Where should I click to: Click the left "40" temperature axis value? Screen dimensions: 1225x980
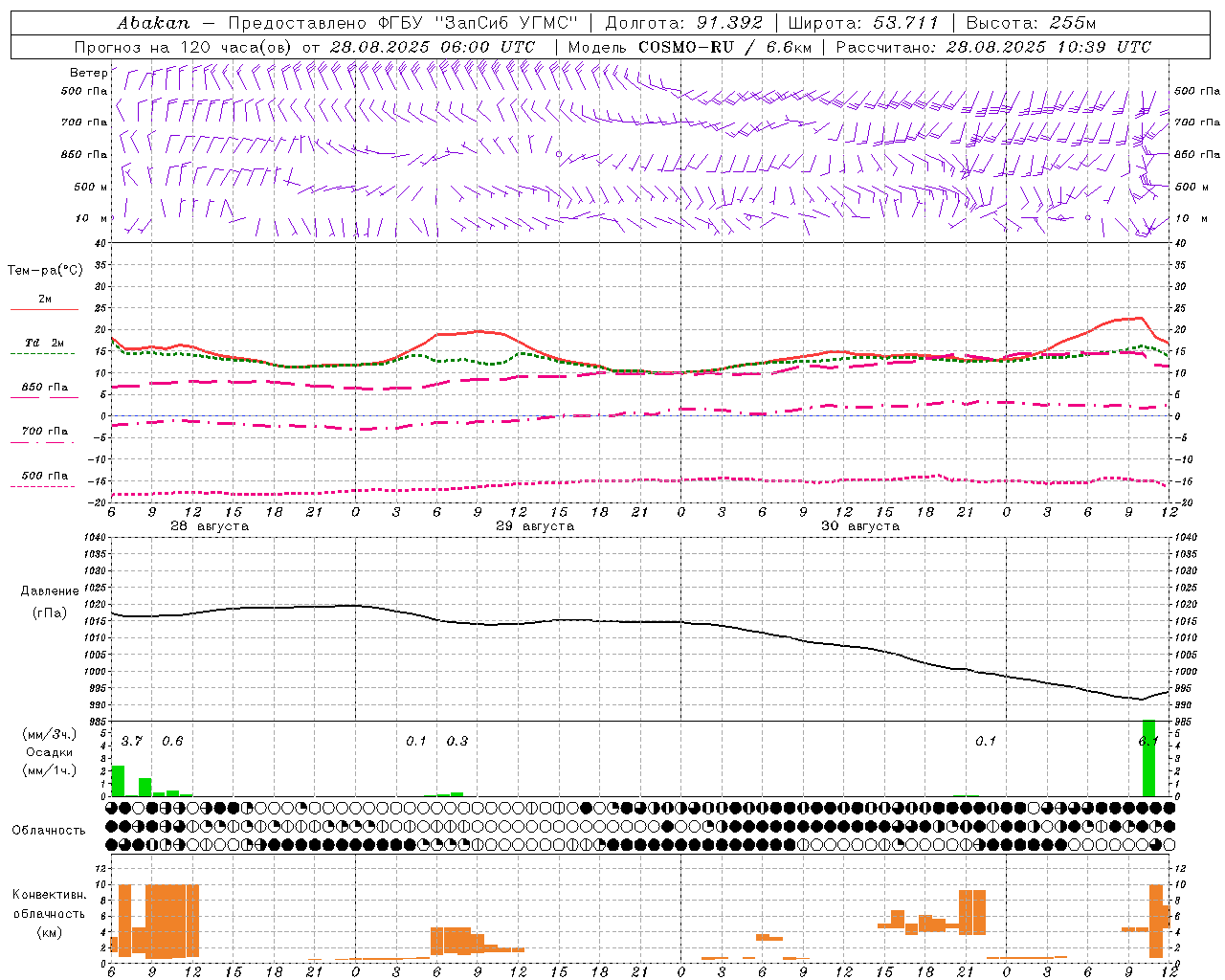pyautogui.click(x=101, y=243)
